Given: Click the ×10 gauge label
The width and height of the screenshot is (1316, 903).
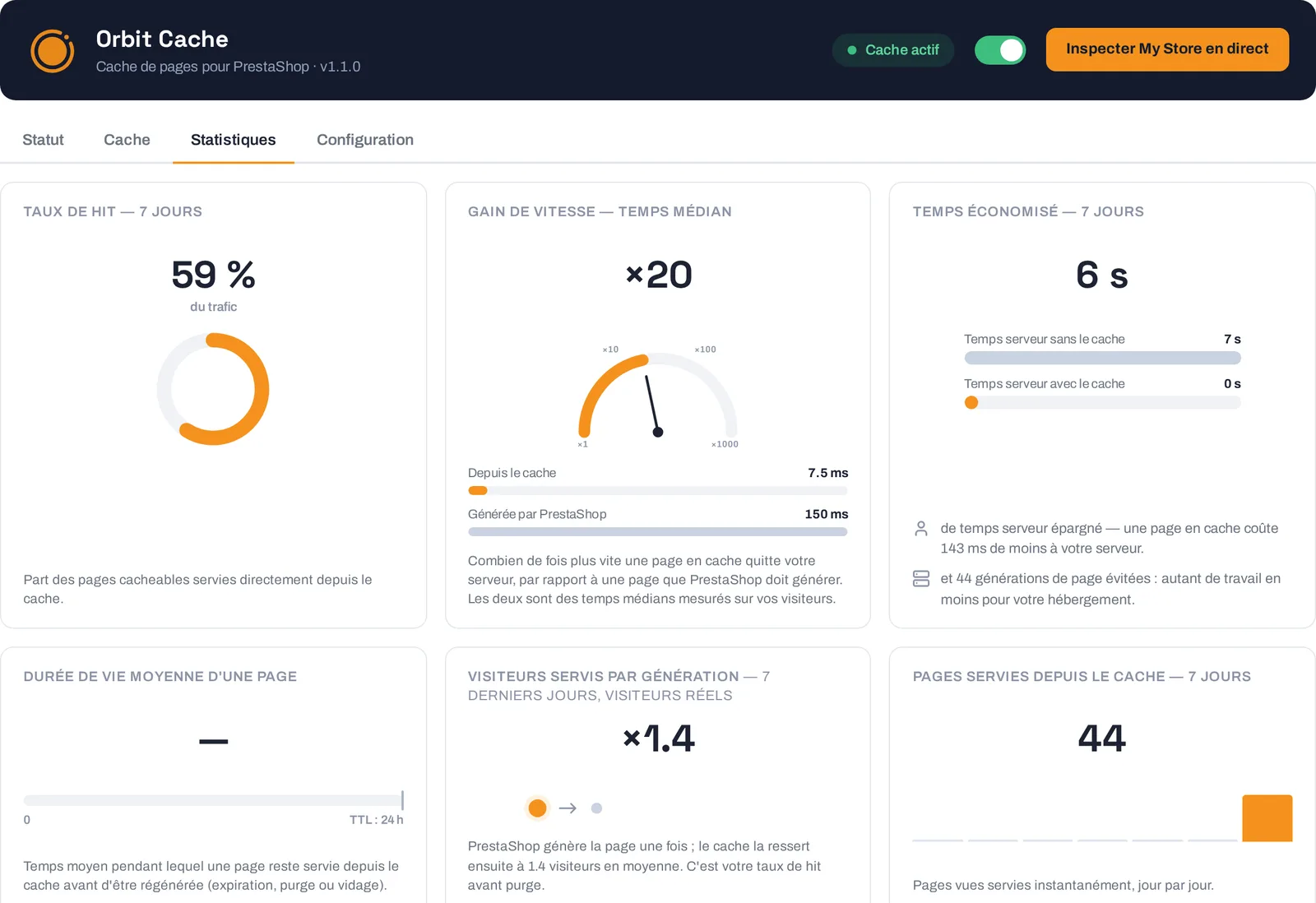Looking at the screenshot, I should 610,350.
